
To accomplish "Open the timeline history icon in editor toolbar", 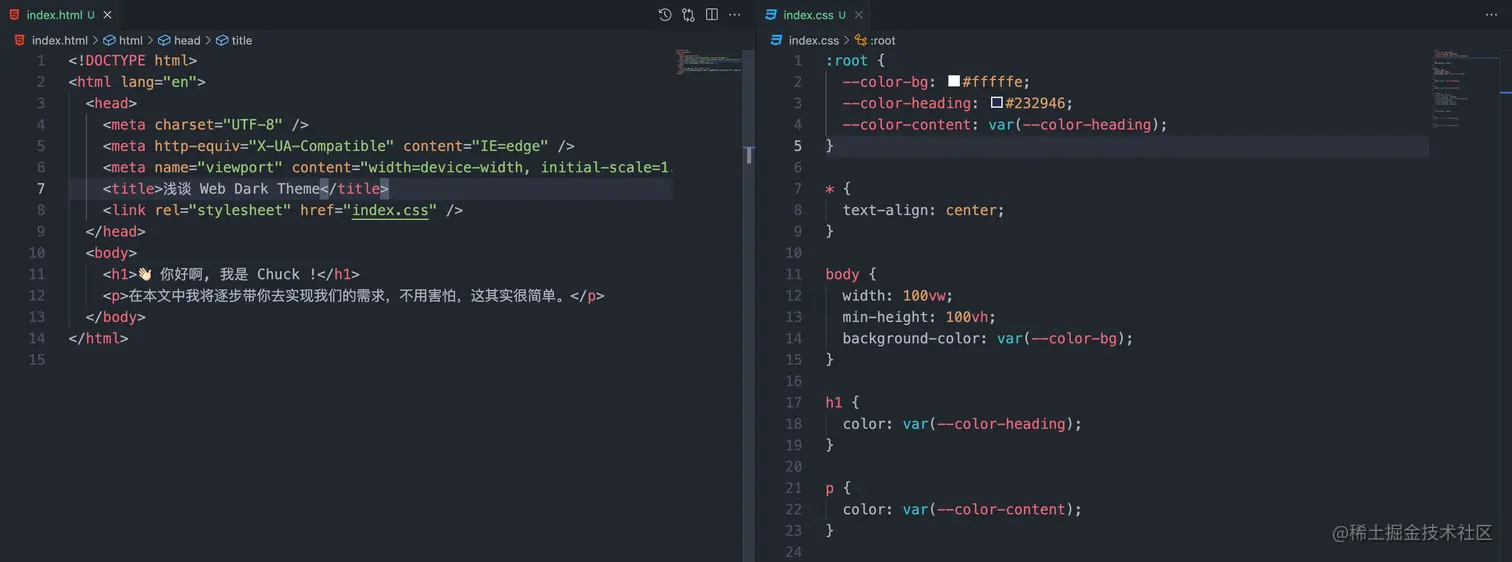I will 665,15.
